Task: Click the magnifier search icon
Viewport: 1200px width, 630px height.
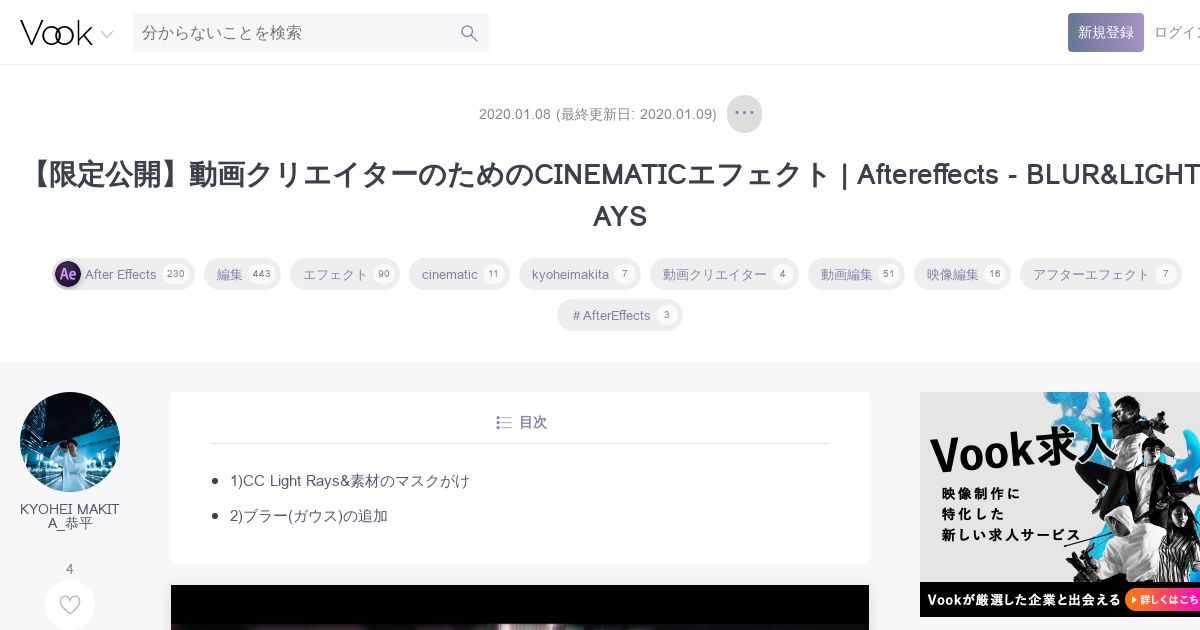Action: tap(469, 33)
